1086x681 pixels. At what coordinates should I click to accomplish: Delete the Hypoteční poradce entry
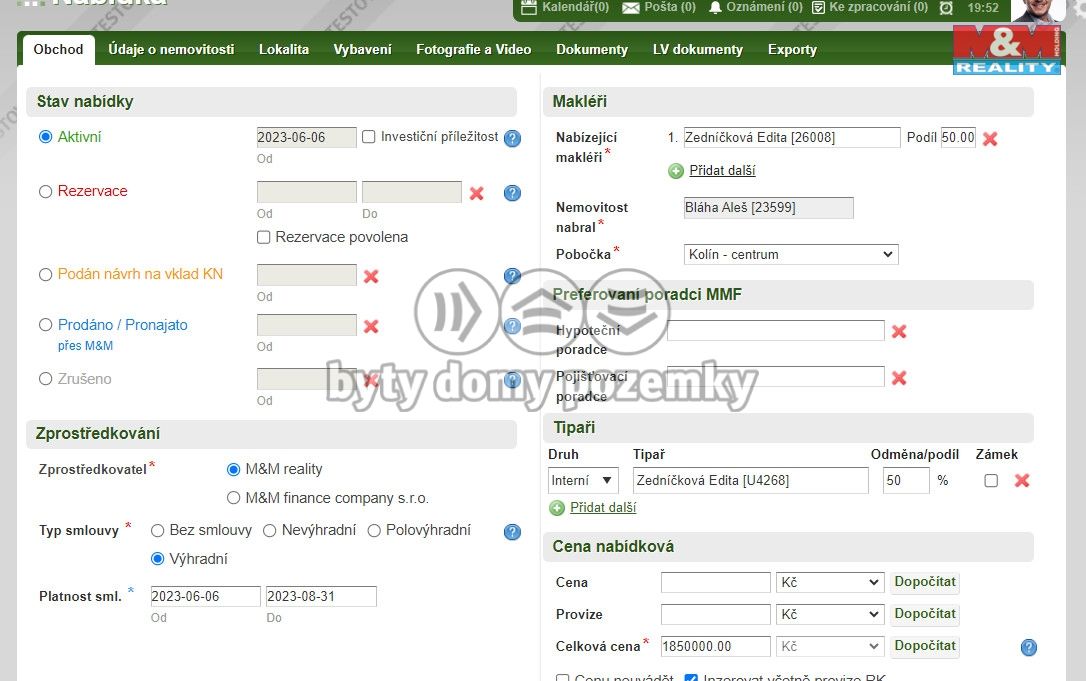pyautogui.click(x=899, y=331)
